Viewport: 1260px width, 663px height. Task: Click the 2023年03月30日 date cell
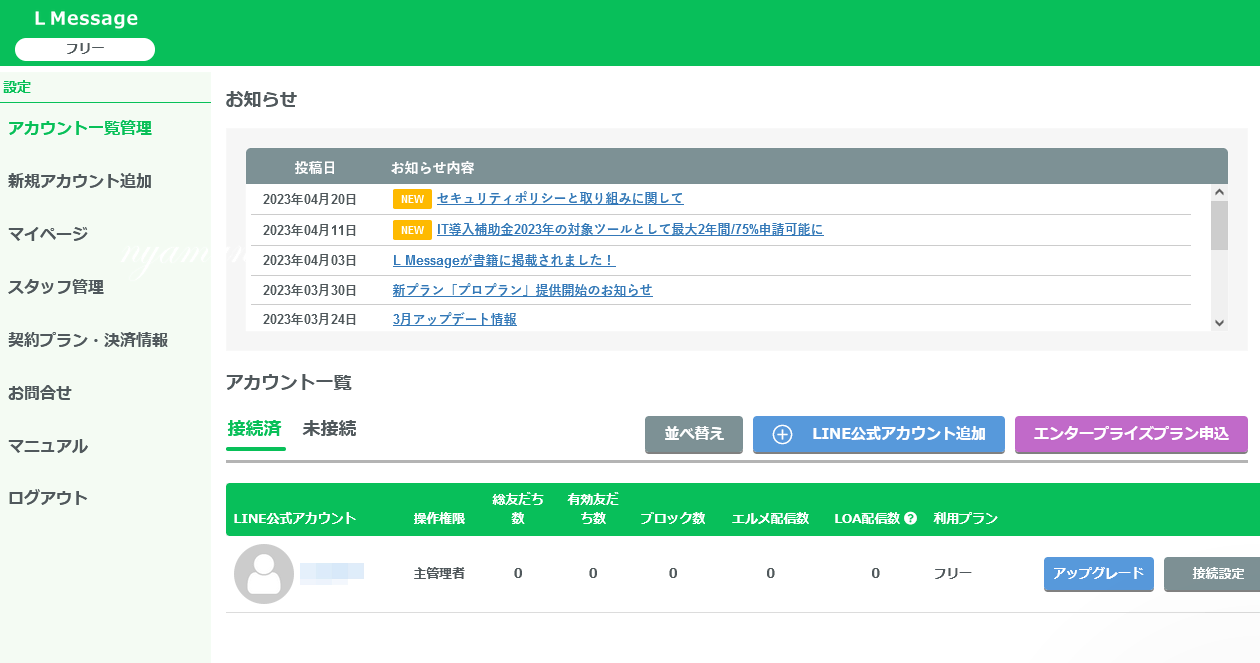pyautogui.click(x=310, y=290)
